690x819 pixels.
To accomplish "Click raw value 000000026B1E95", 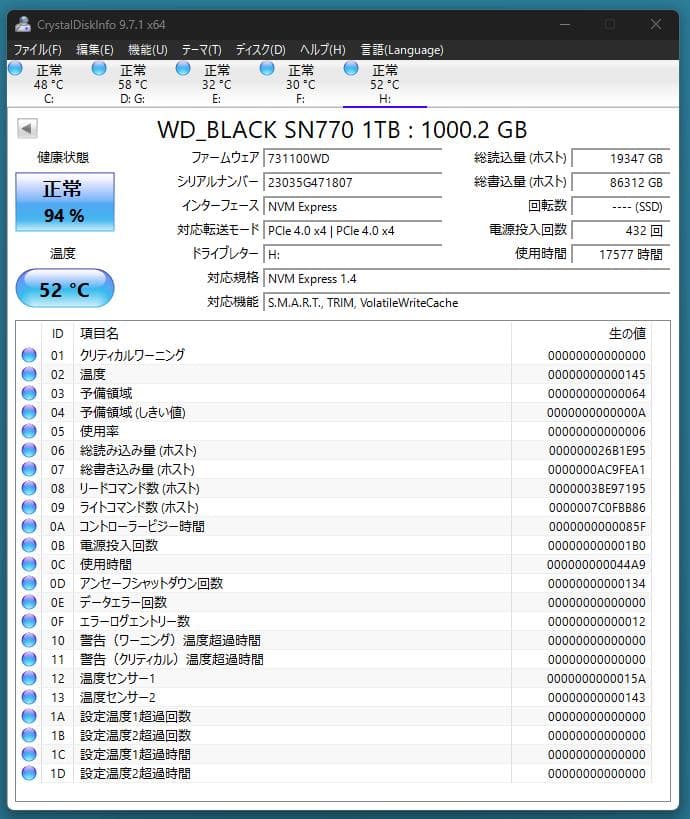I will click(x=597, y=450).
